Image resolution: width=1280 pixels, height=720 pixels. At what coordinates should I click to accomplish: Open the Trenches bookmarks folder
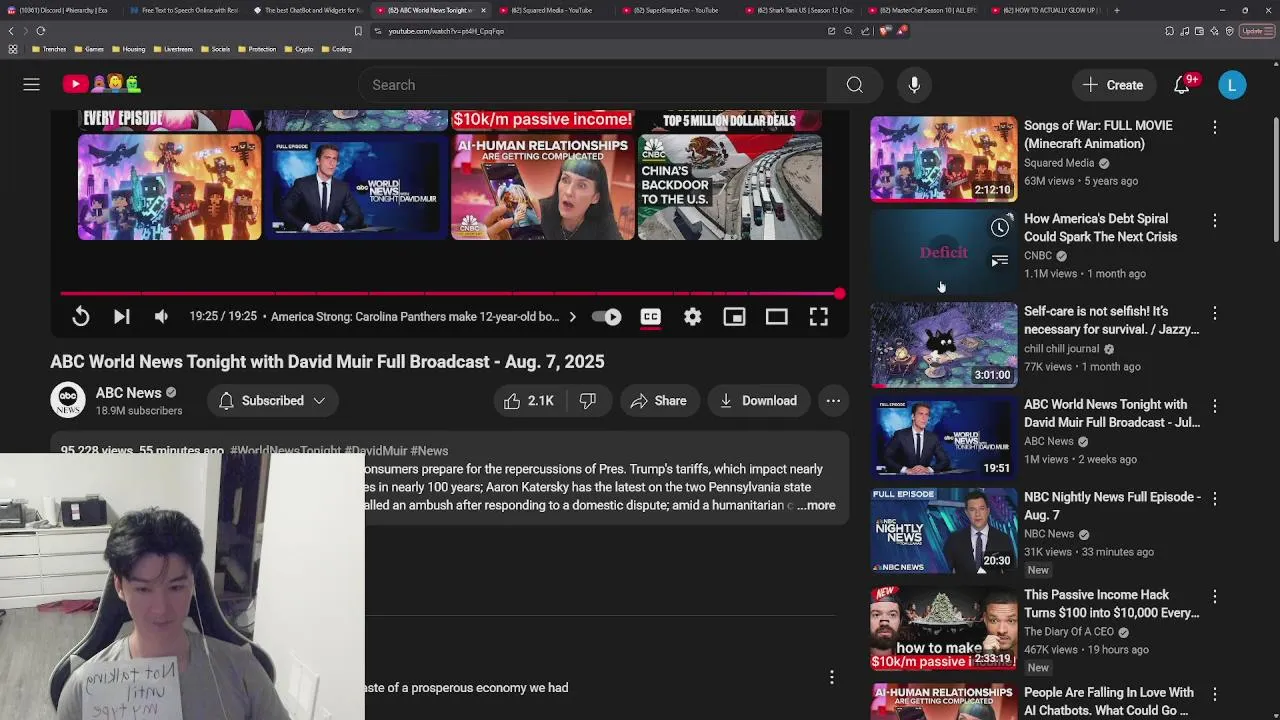click(49, 49)
